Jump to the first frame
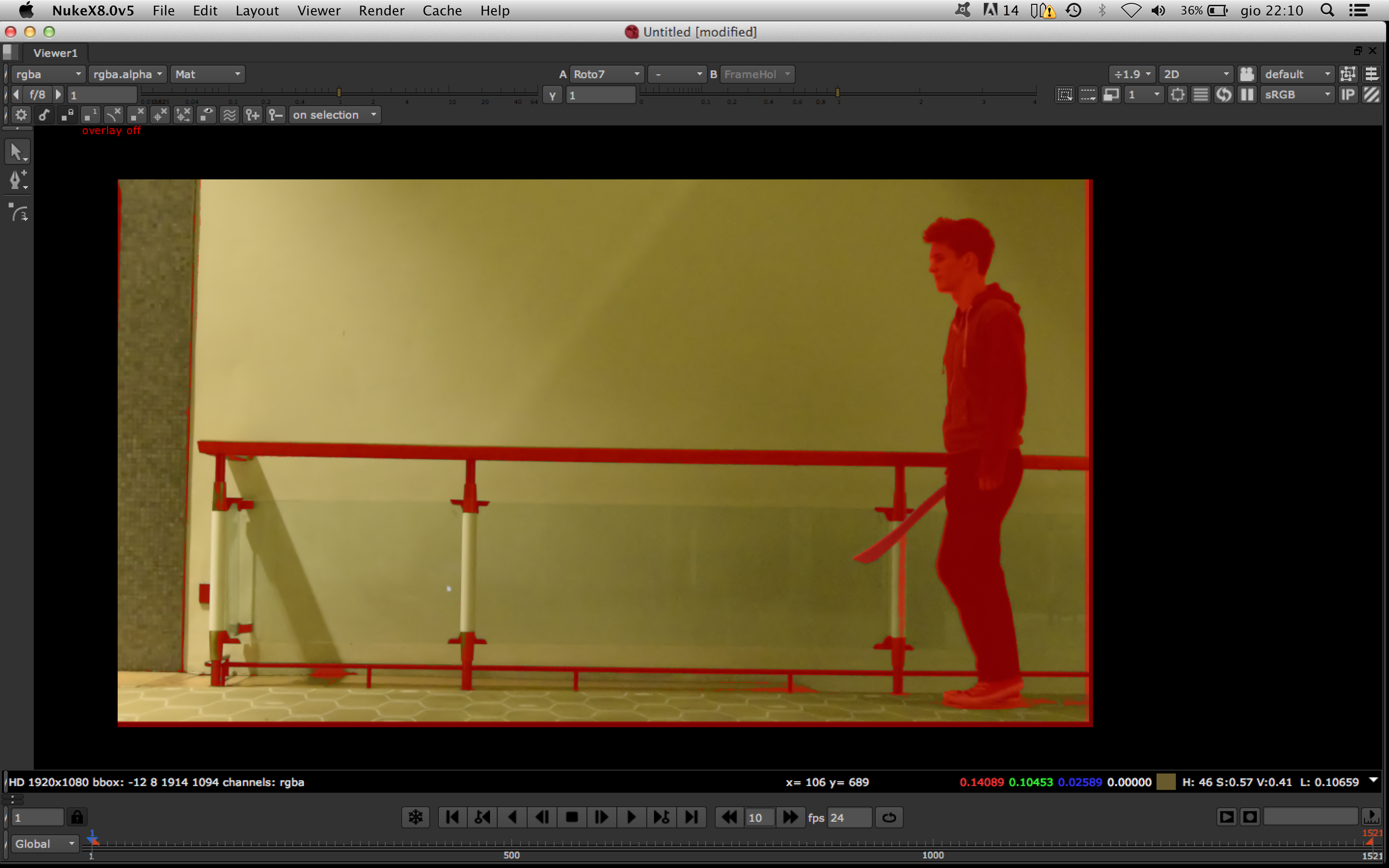This screenshot has width=1389, height=868. pyautogui.click(x=452, y=817)
